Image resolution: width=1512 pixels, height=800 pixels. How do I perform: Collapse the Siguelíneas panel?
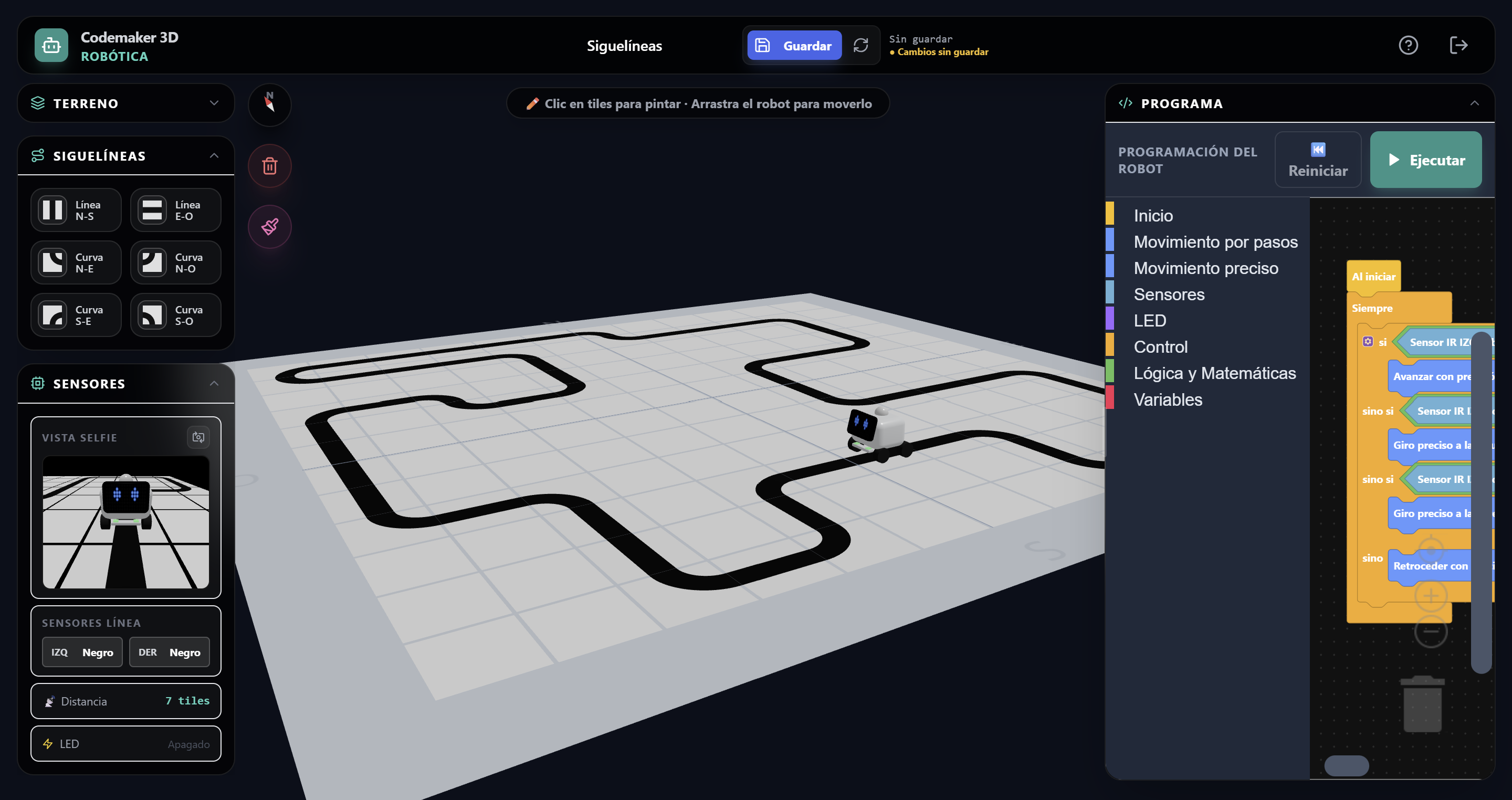pos(213,155)
